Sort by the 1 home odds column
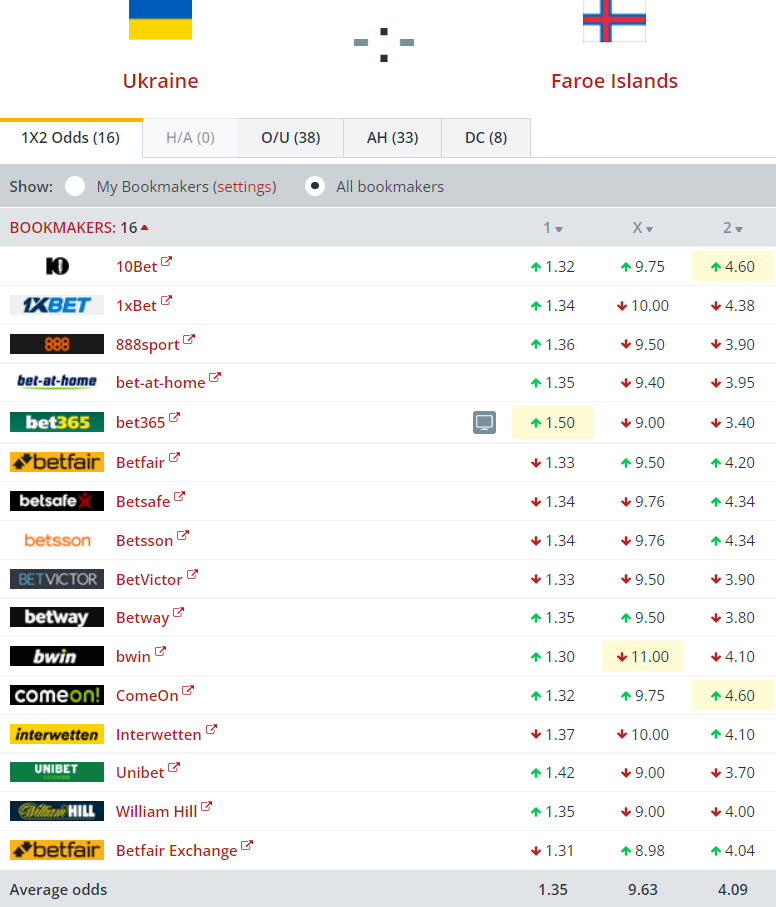 pos(552,228)
